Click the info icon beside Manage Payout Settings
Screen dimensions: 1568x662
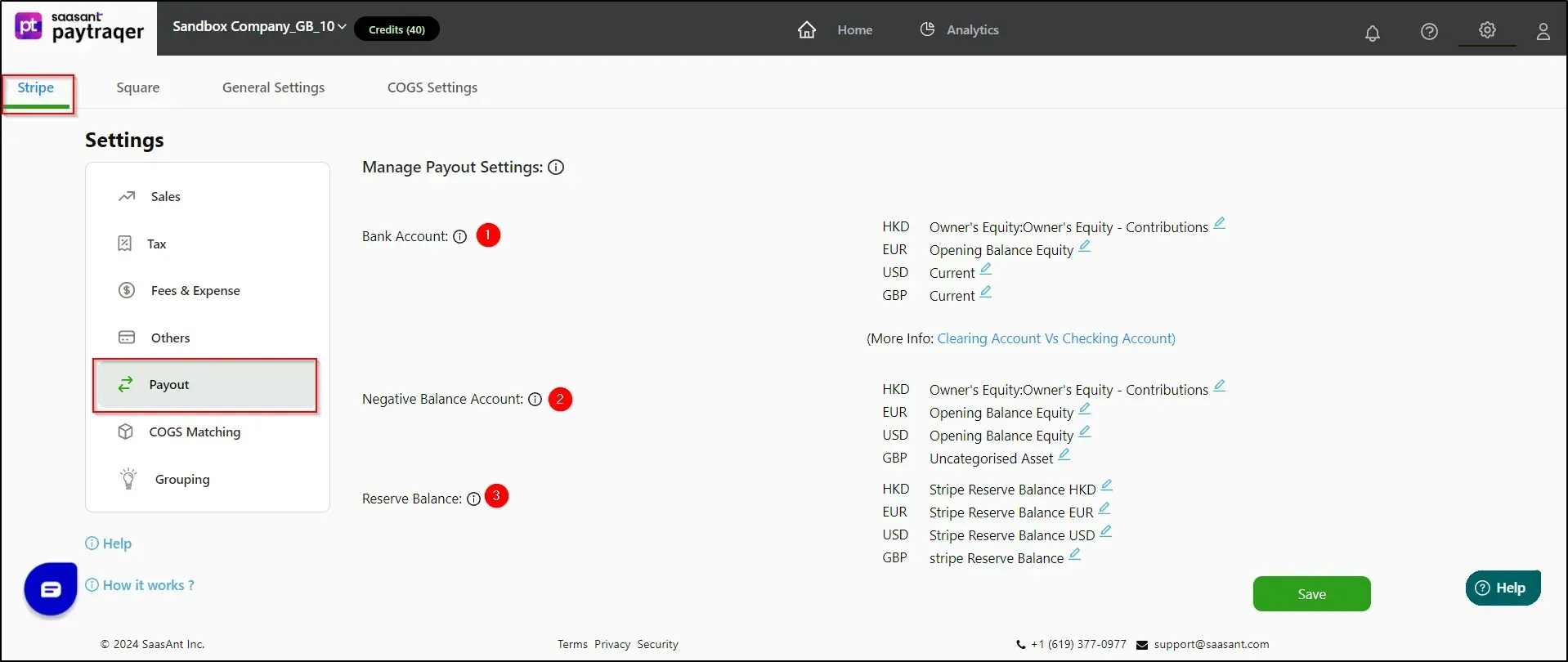[x=556, y=168]
